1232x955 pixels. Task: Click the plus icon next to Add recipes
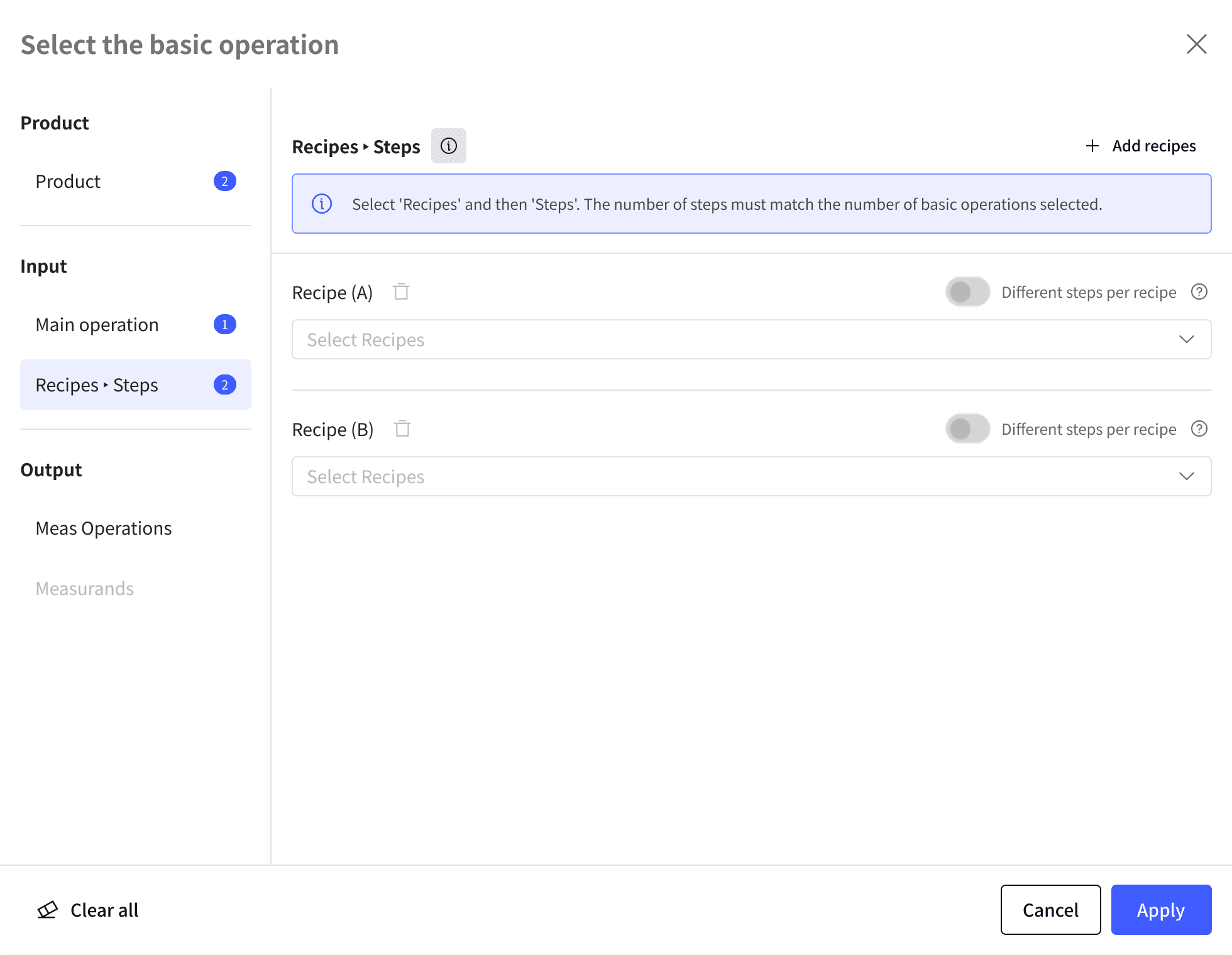coord(1092,146)
